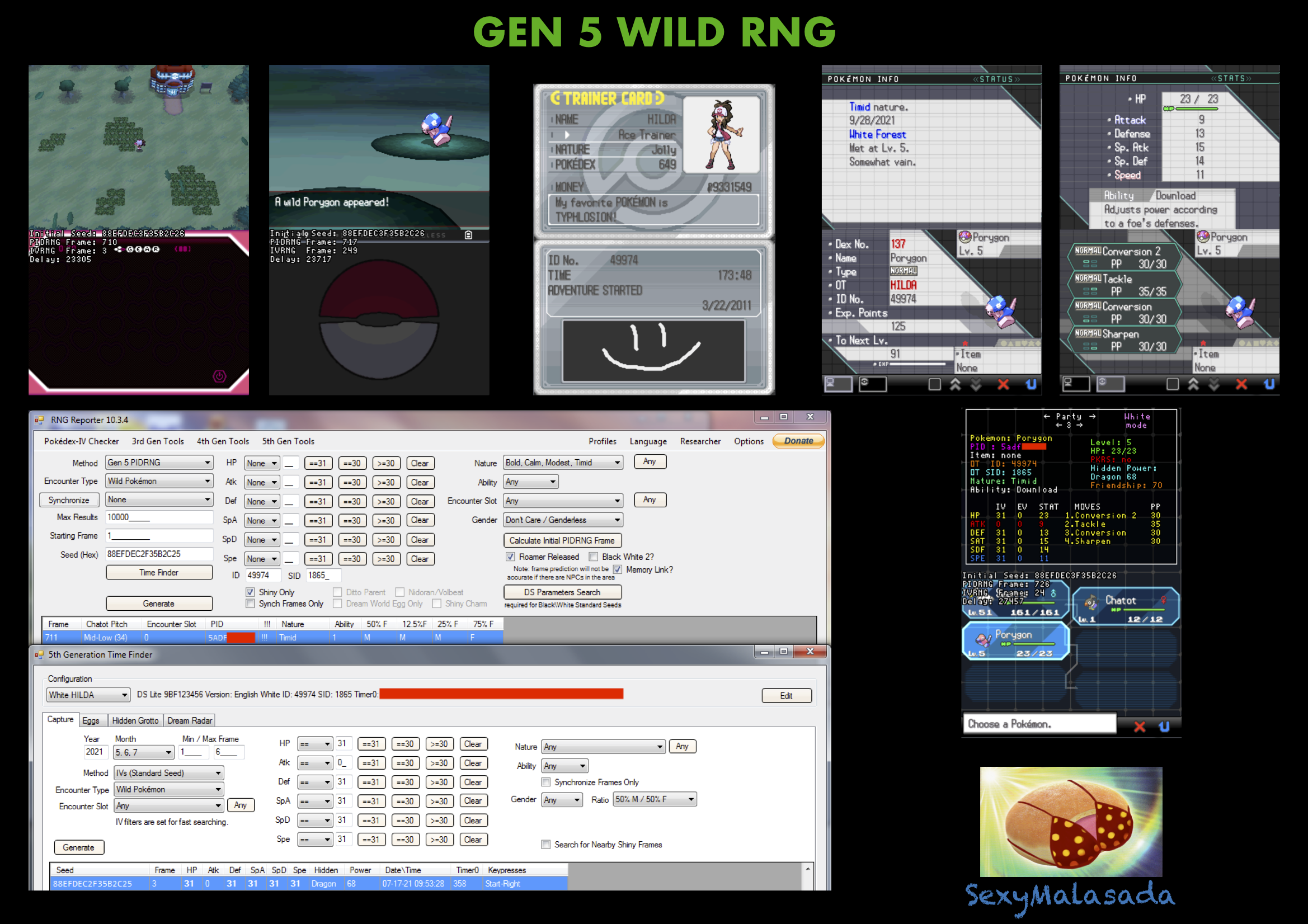Click red X beside Choose a Pokémon
Screen dimensions: 1308x924
click(1140, 727)
